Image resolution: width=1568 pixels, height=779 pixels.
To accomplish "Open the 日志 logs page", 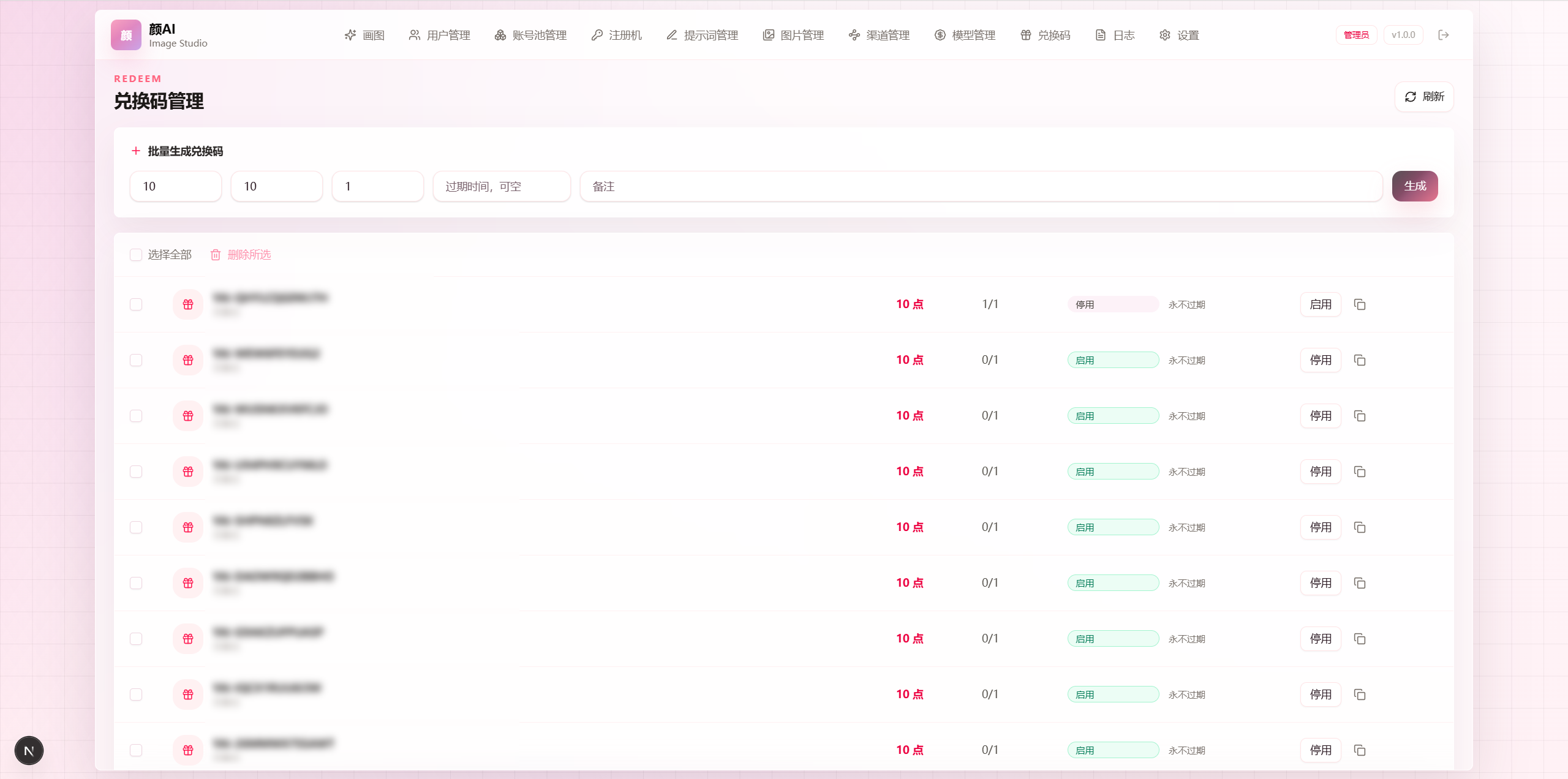I will (1115, 35).
